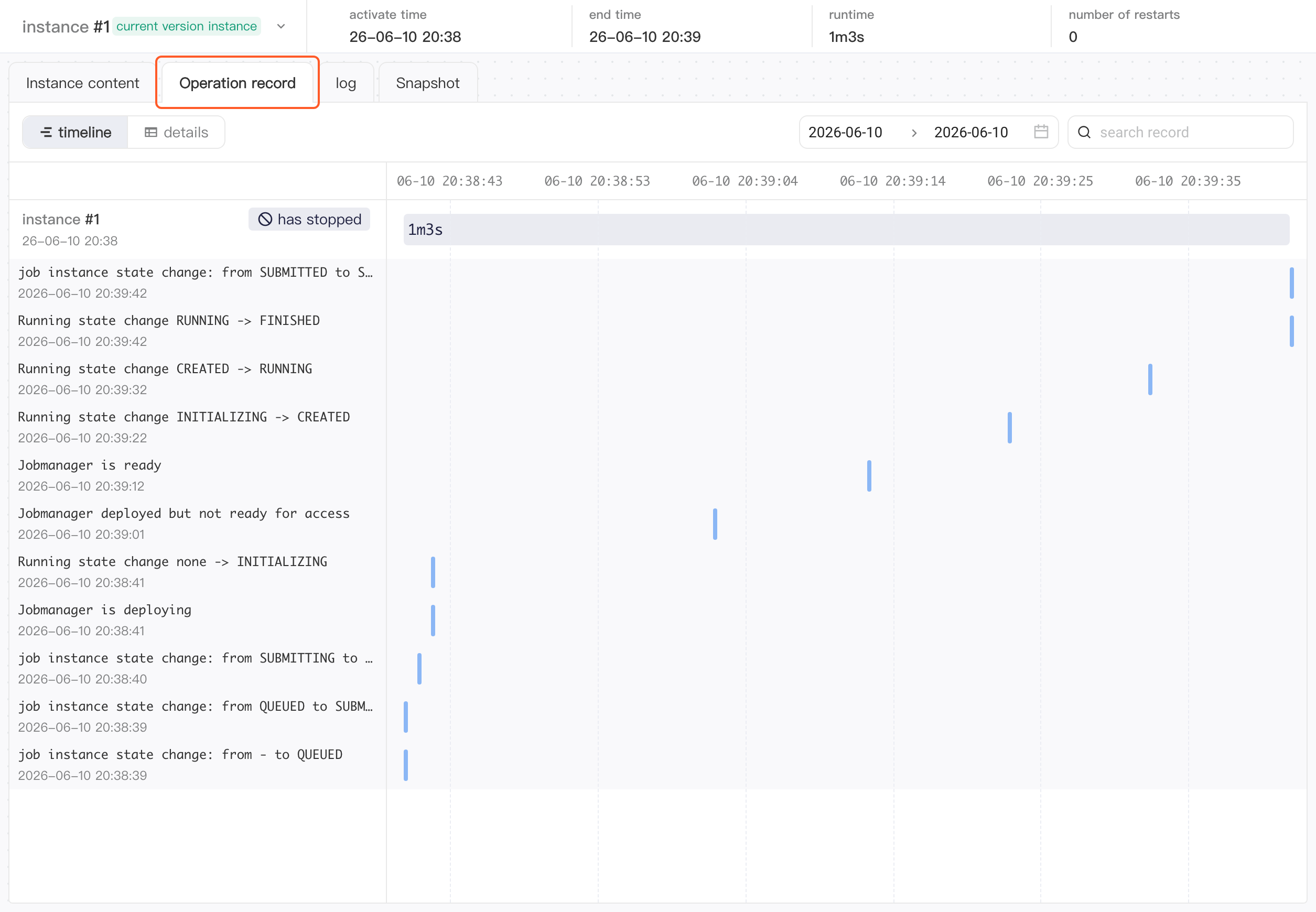
Task: Click the QUEUED to SUBM... timeline marker
Action: [x=405, y=717]
